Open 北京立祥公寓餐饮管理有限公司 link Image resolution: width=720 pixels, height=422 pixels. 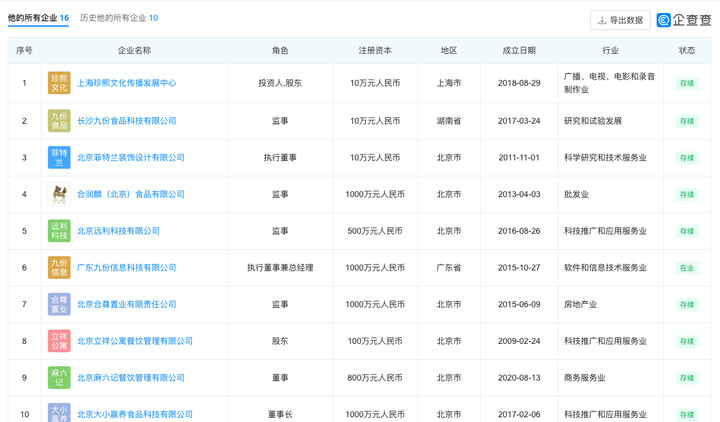click(135, 341)
